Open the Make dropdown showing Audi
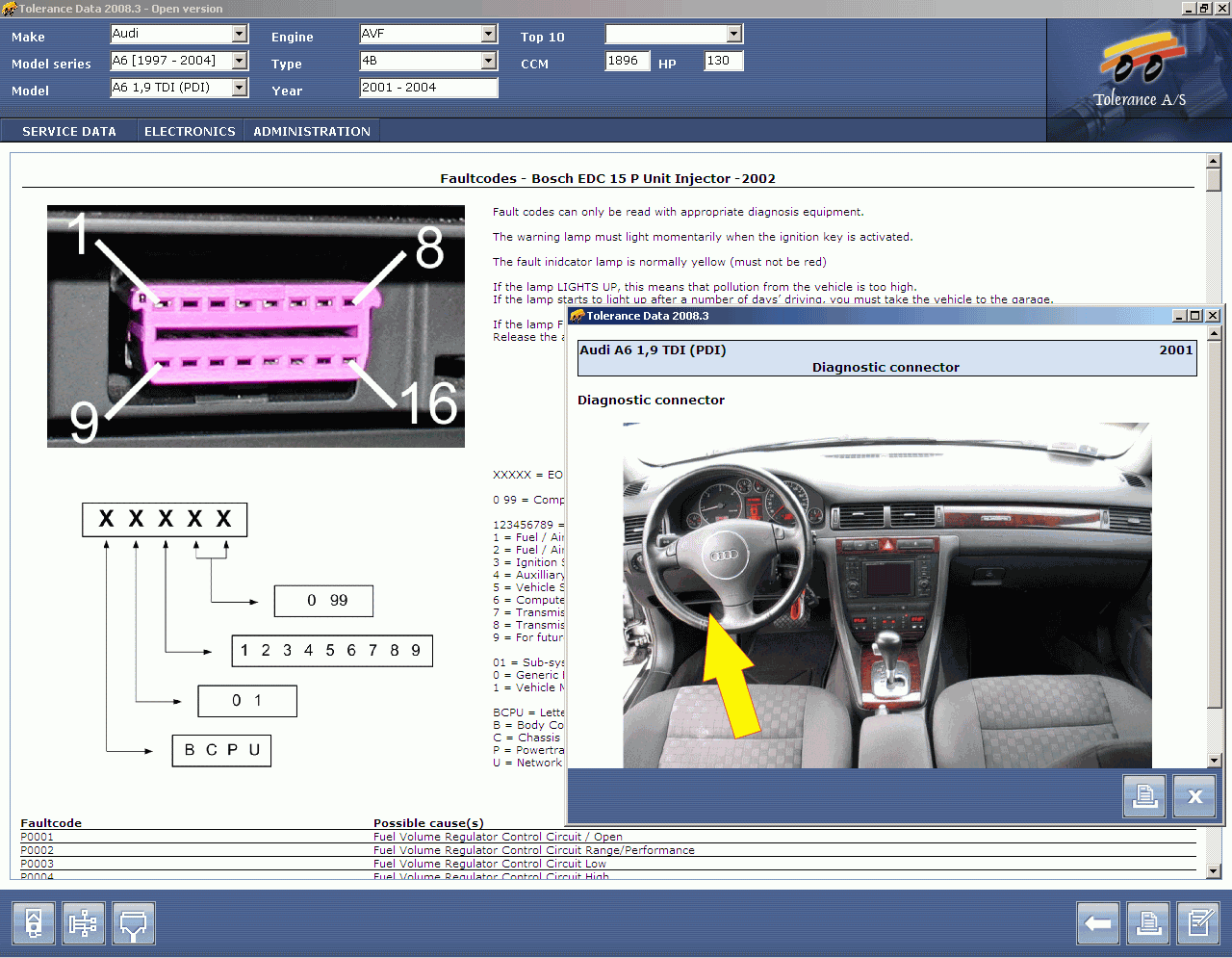The height and width of the screenshot is (958, 1232). (x=240, y=34)
